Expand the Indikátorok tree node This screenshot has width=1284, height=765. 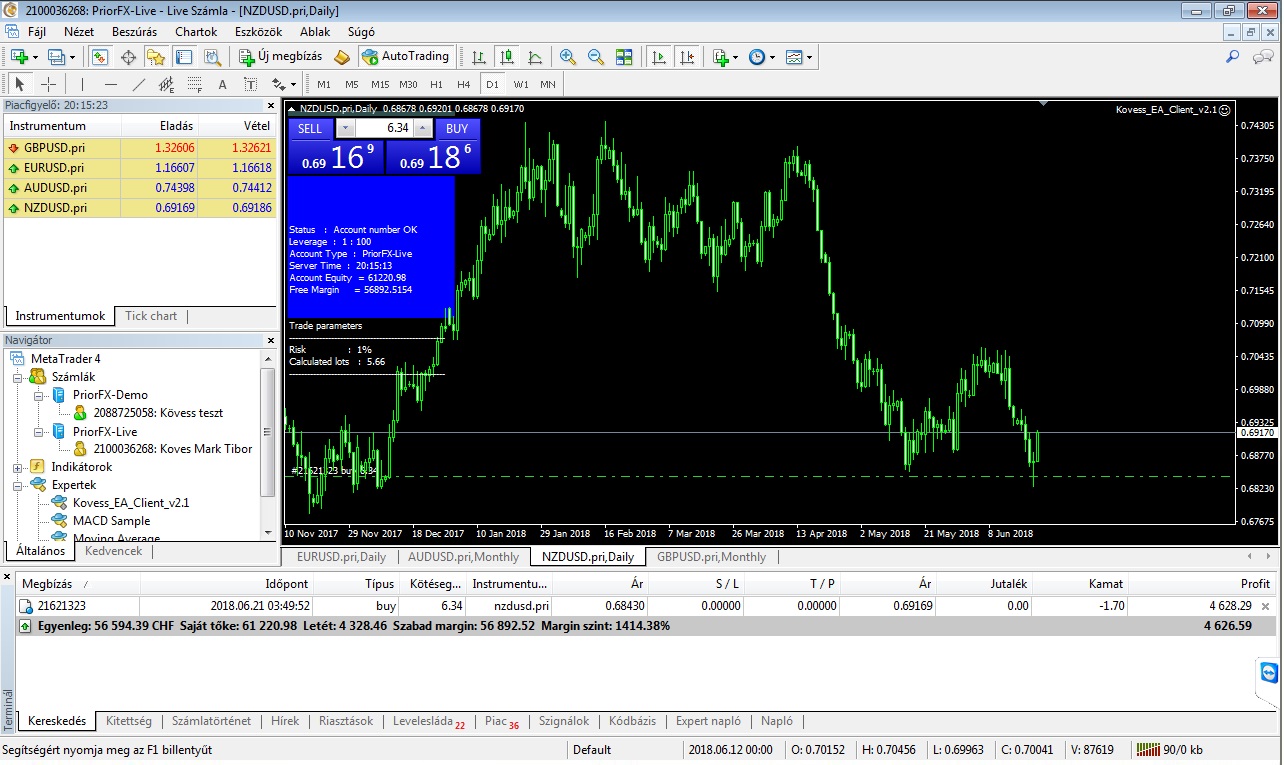pyautogui.click(x=18, y=467)
